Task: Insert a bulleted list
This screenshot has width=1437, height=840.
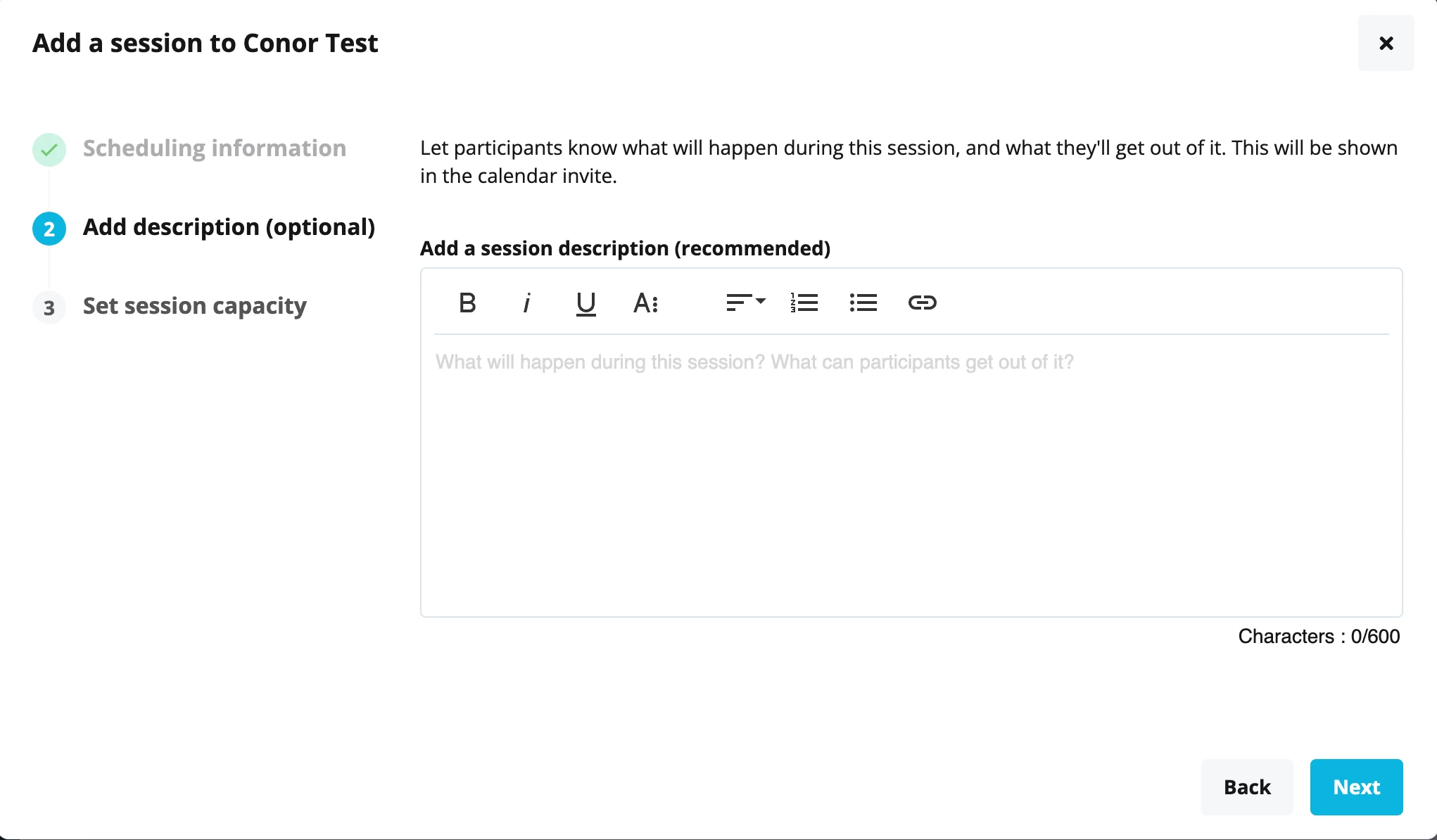Action: click(863, 303)
